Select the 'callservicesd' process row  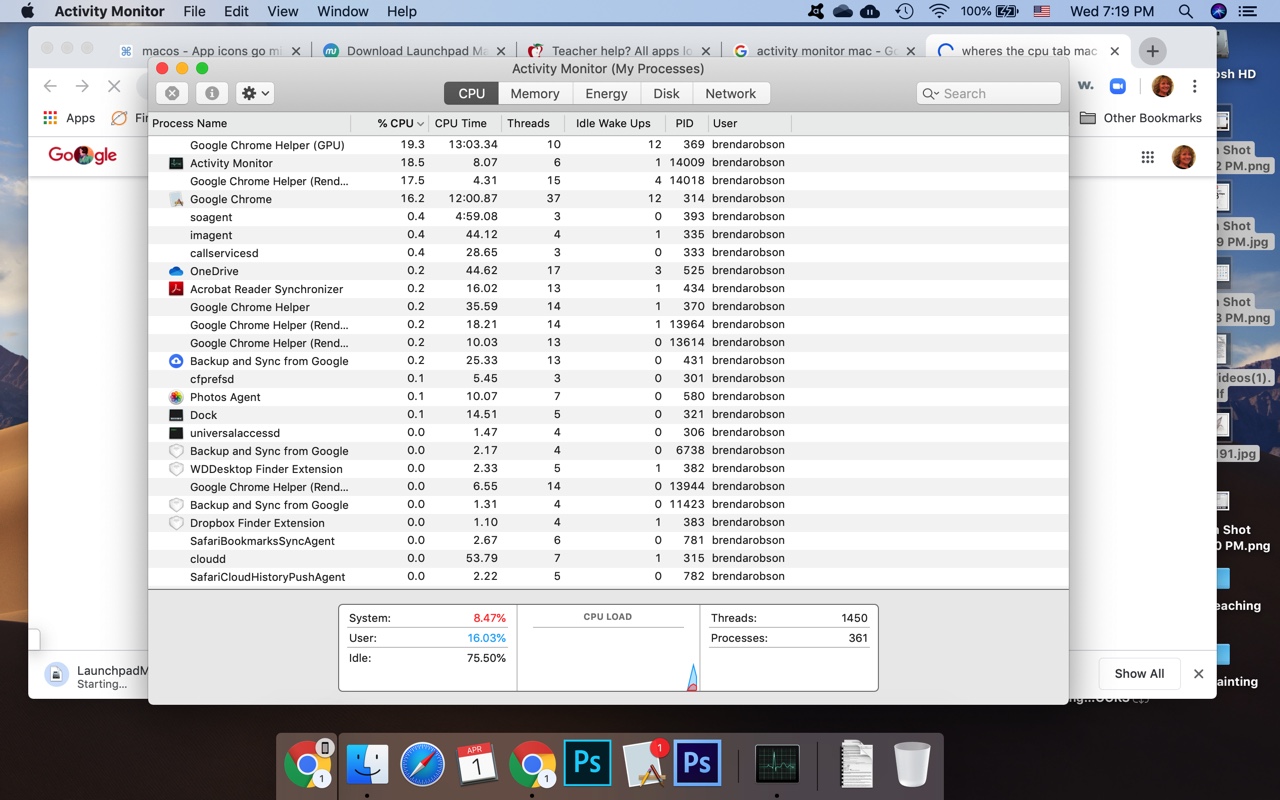click(x=608, y=253)
